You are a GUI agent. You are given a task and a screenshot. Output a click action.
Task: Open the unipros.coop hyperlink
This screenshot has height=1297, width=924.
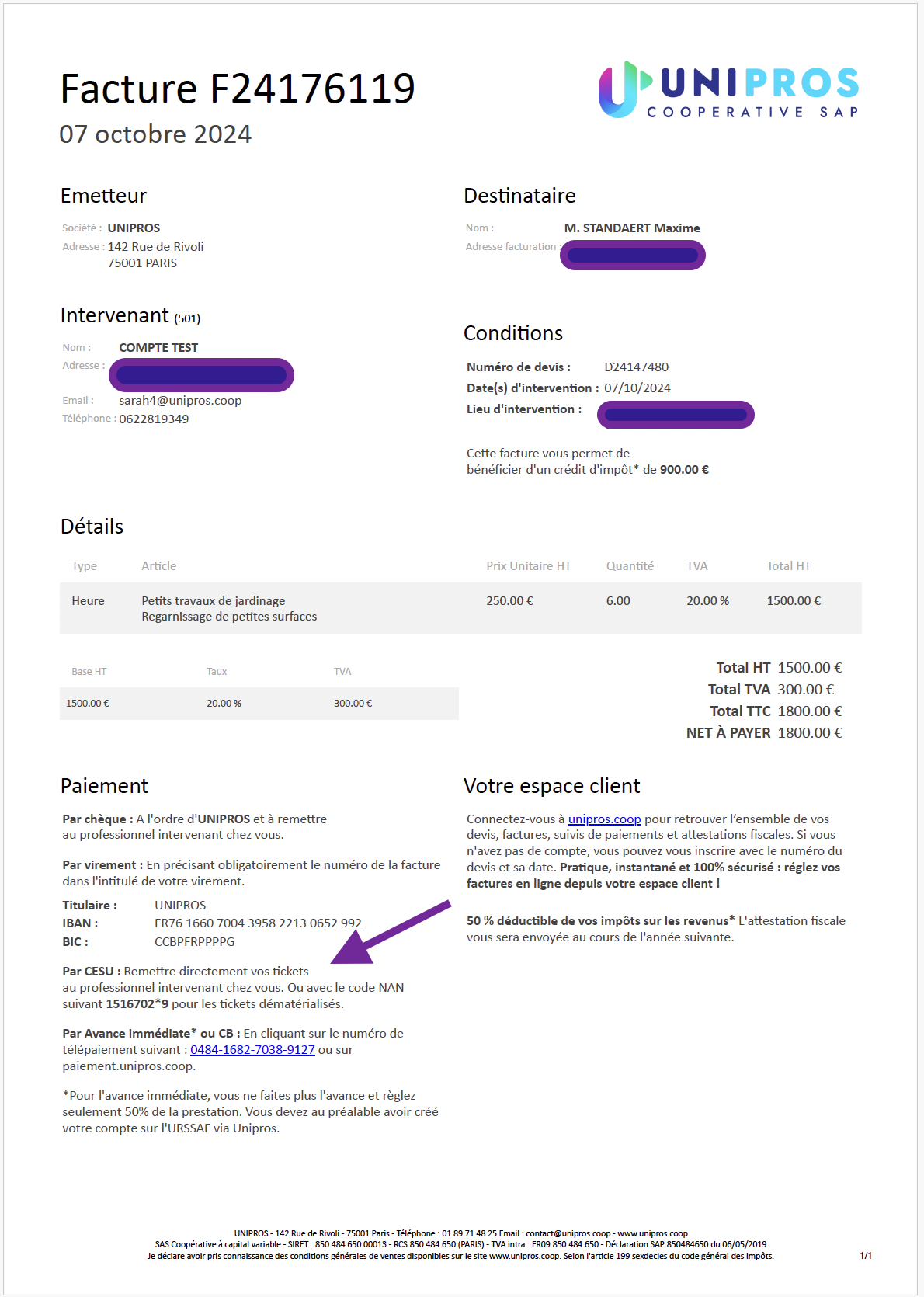click(604, 819)
